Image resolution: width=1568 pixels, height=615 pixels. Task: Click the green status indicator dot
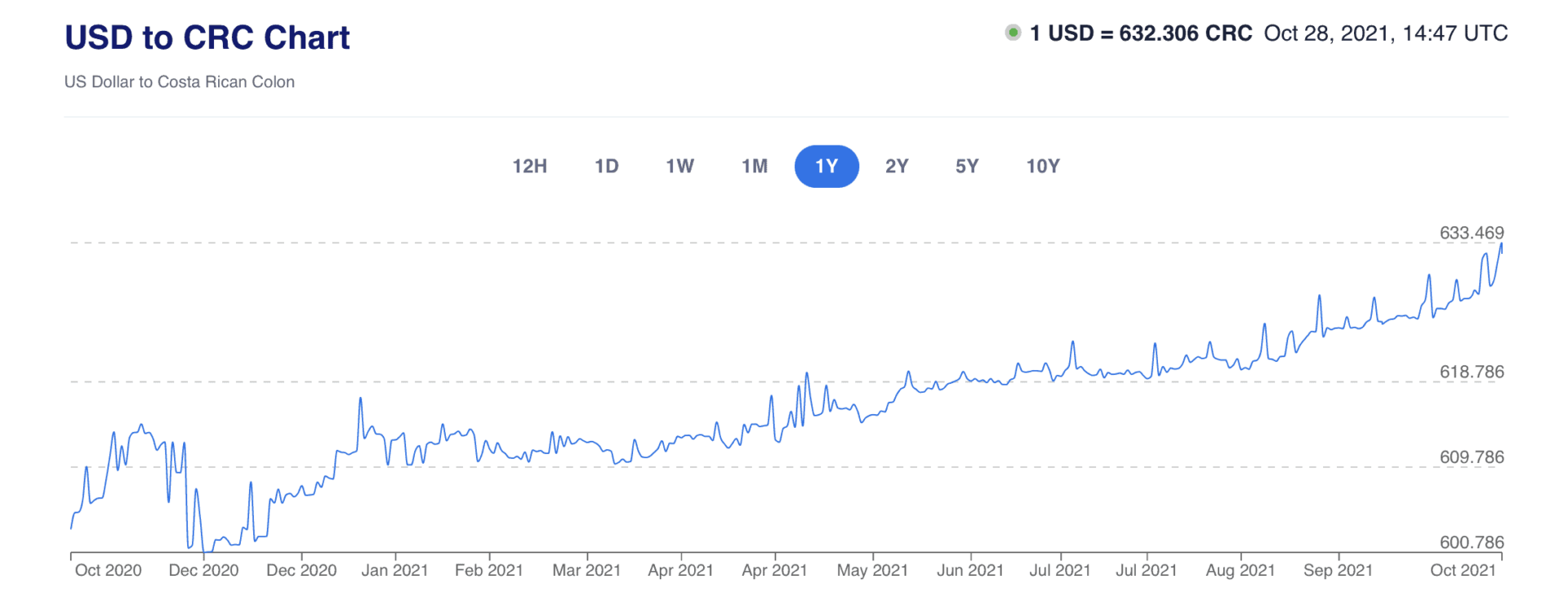click(x=1013, y=33)
